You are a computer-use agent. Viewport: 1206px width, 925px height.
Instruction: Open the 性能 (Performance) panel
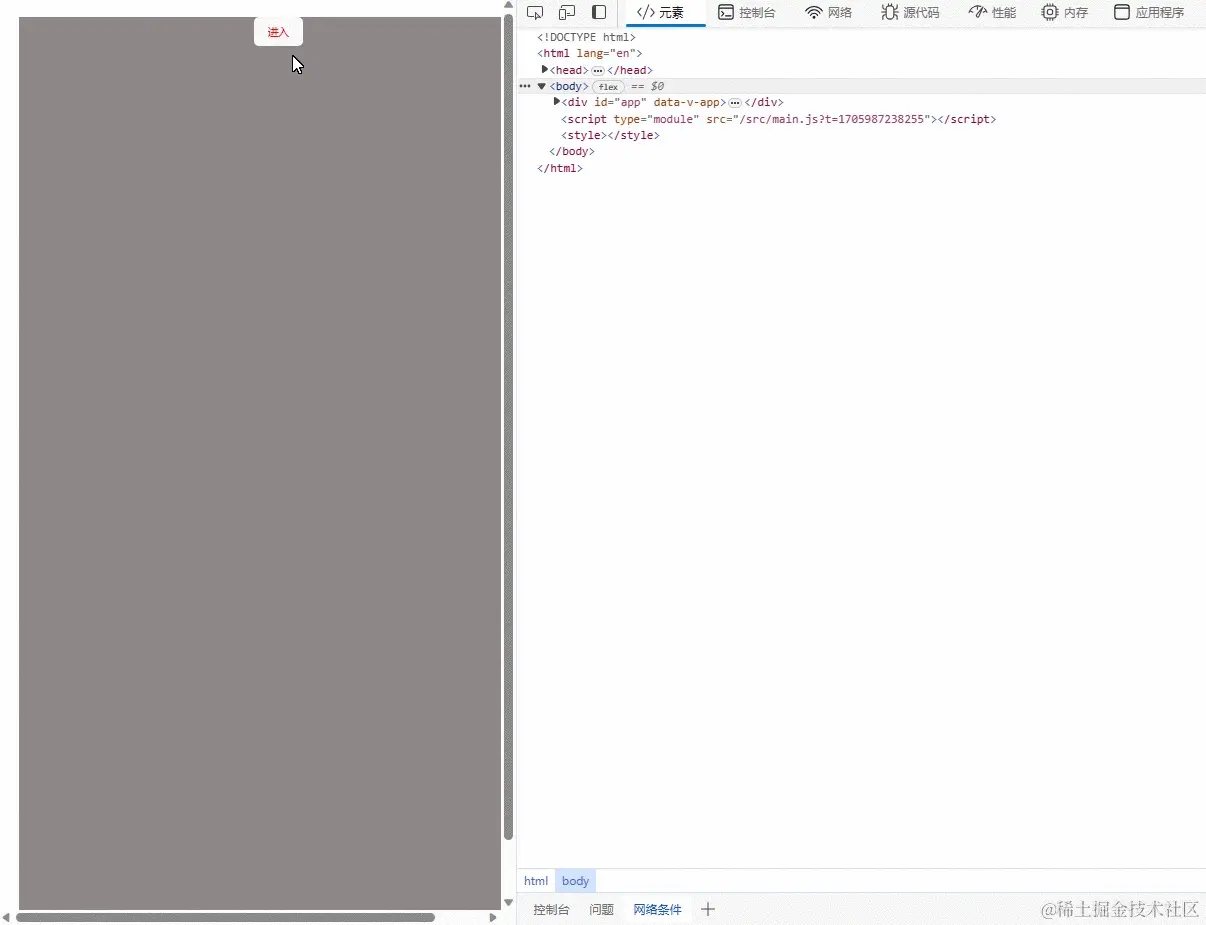[992, 13]
